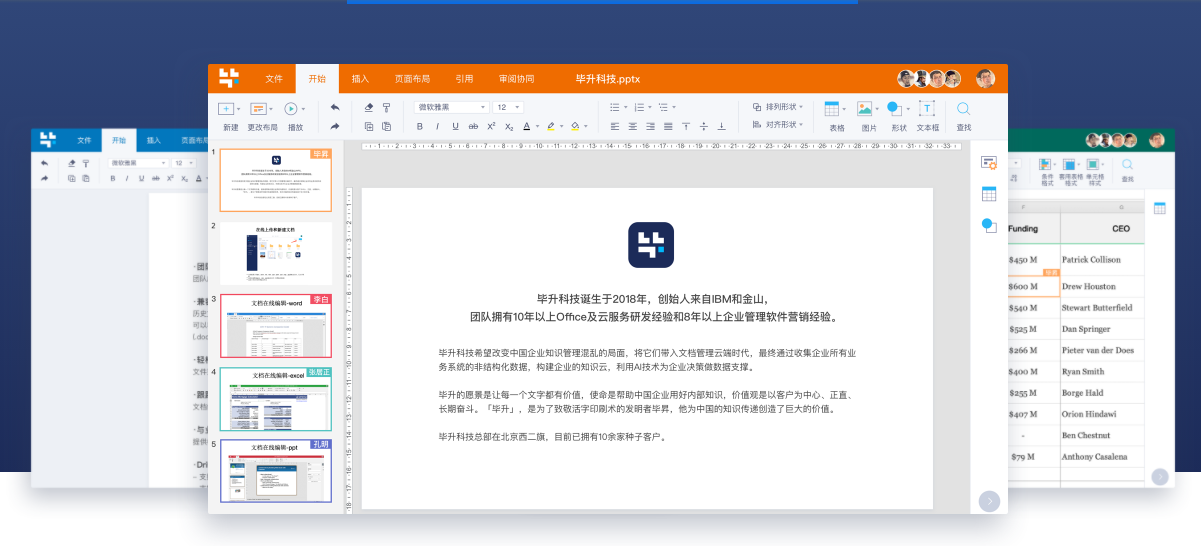Screen dimensions: 1201x546
Task: Expand the presentation sidebar with round arrow button
Action: [x=989, y=501]
